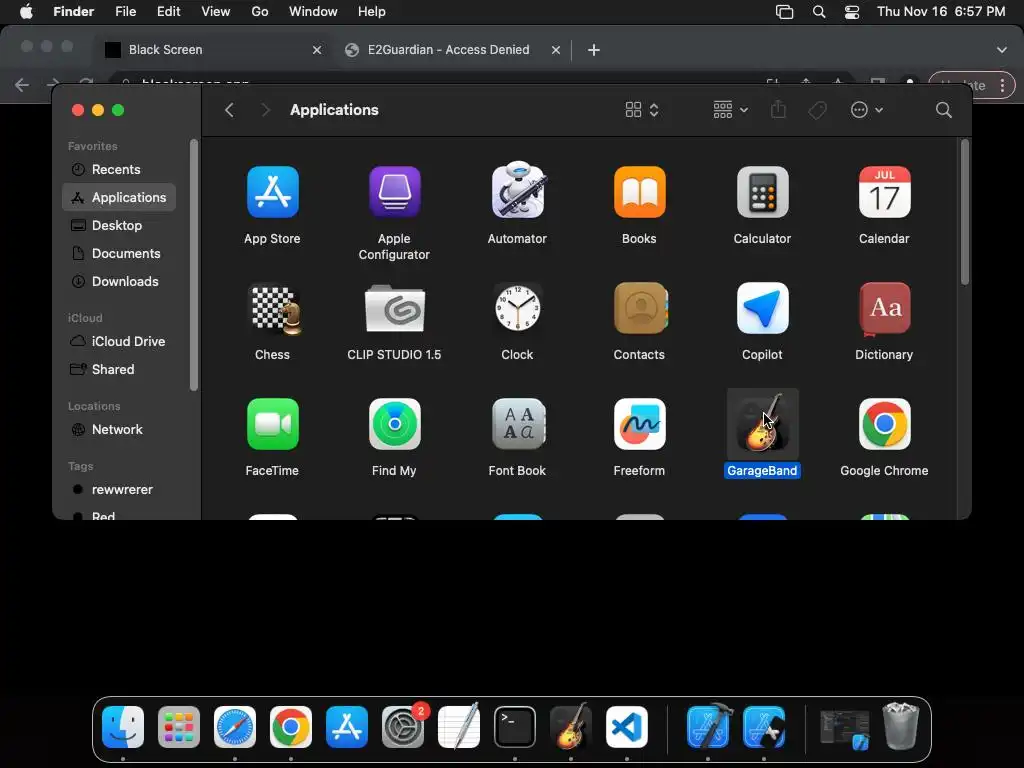1024x768 pixels.
Task: Open Spotlight search in menu bar
Action: (x=819, y=12)
